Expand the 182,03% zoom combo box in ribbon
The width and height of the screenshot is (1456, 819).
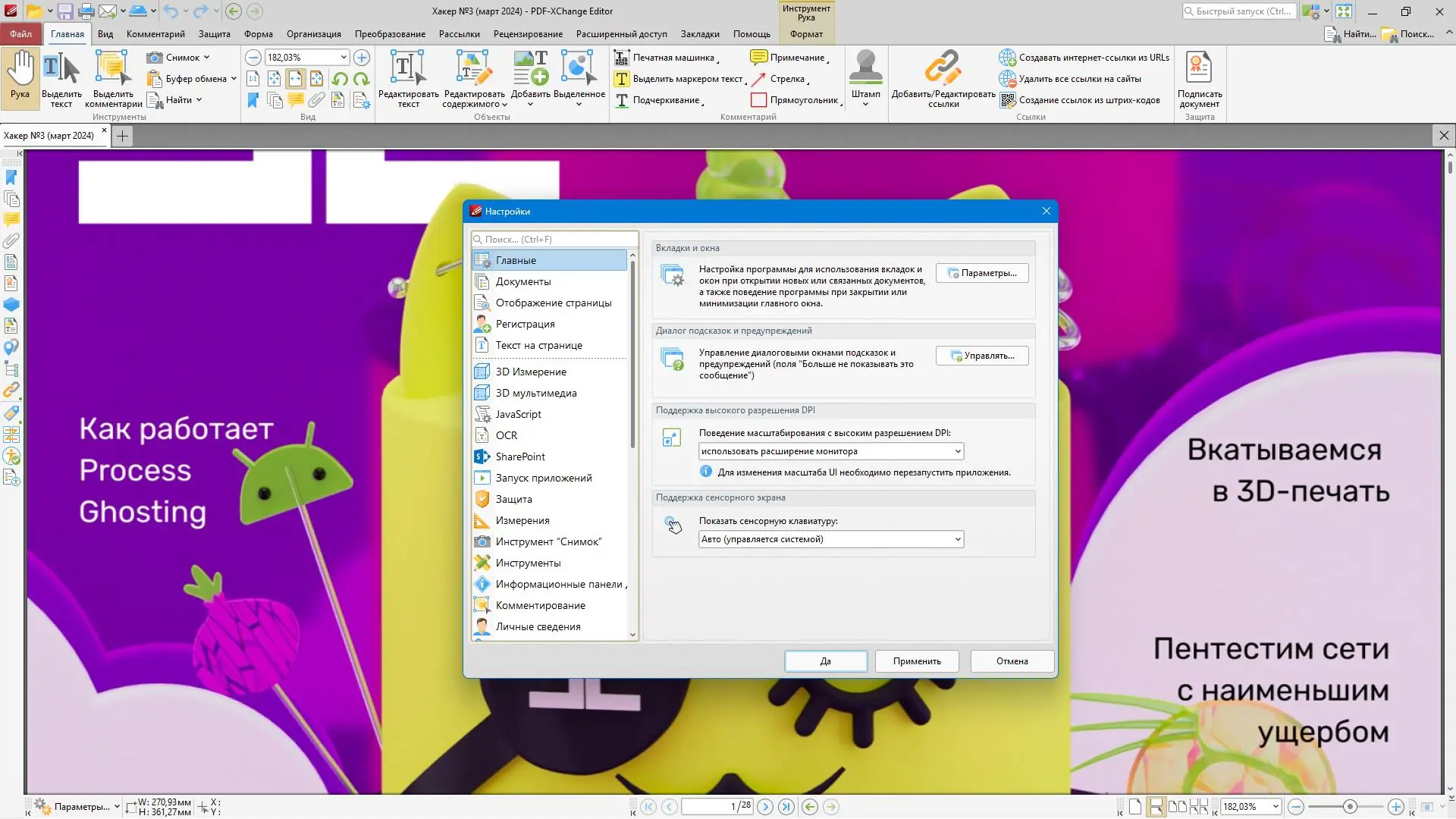(343, 58)
